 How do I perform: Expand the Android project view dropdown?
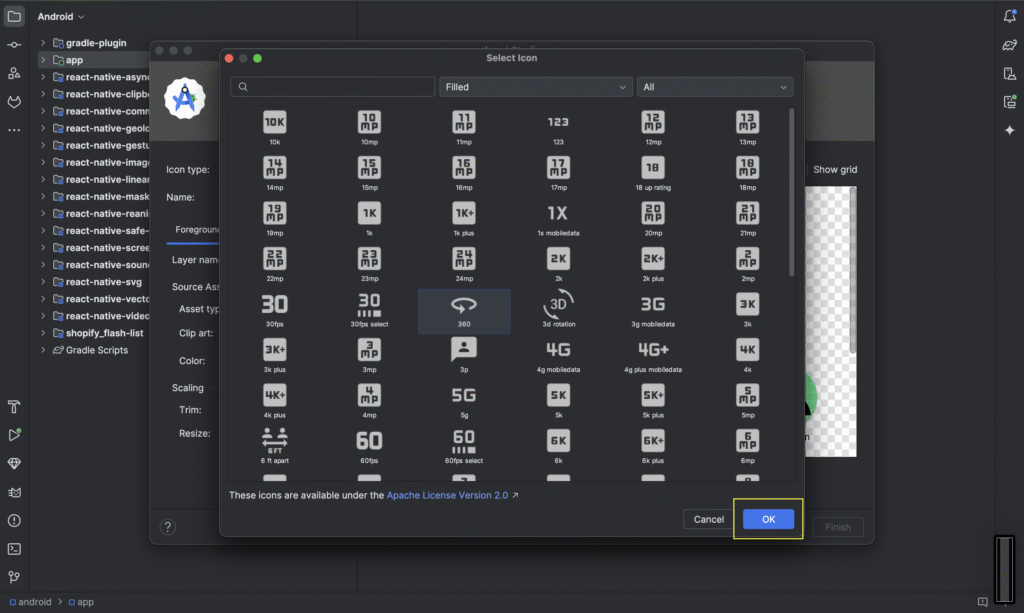61,17
